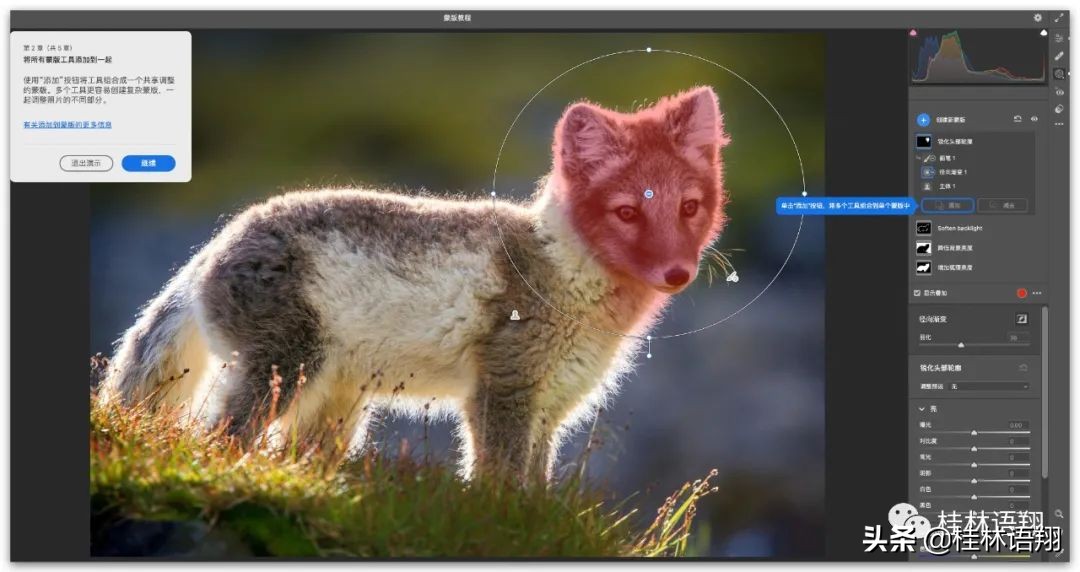Image resolution: width=1080 pixels, height=572 pixels.
Task: Click the mask reset arrow icon
Action: pos(1017,119)
